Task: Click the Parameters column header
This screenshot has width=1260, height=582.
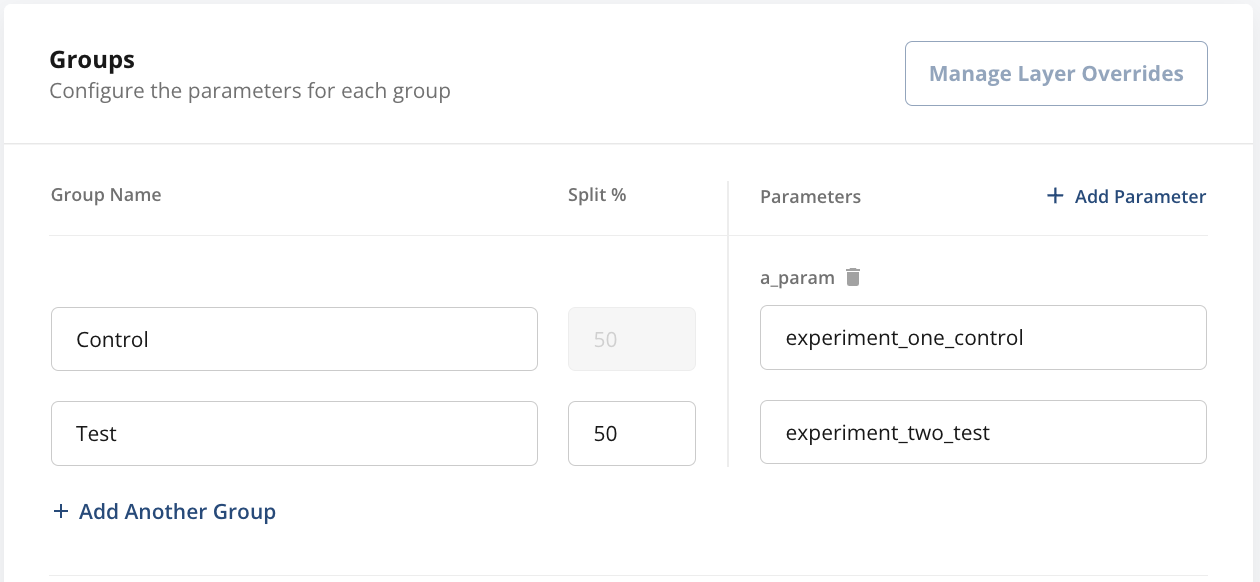Action: [810, 196]
